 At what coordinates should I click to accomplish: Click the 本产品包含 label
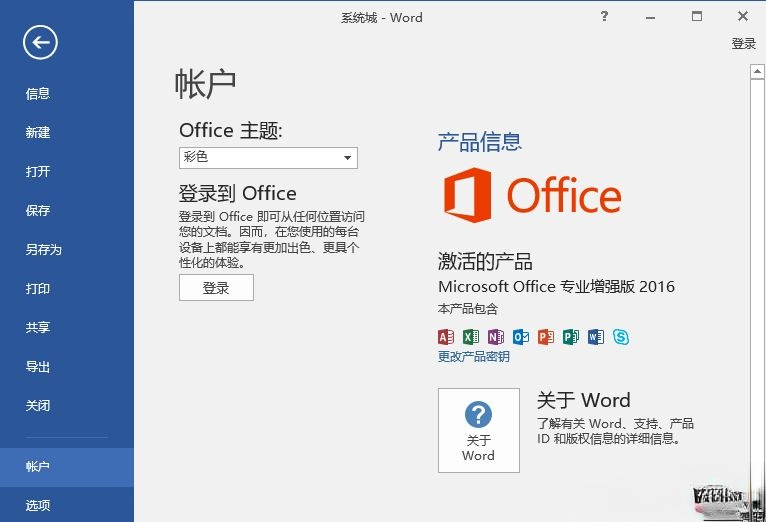point(468,309)
